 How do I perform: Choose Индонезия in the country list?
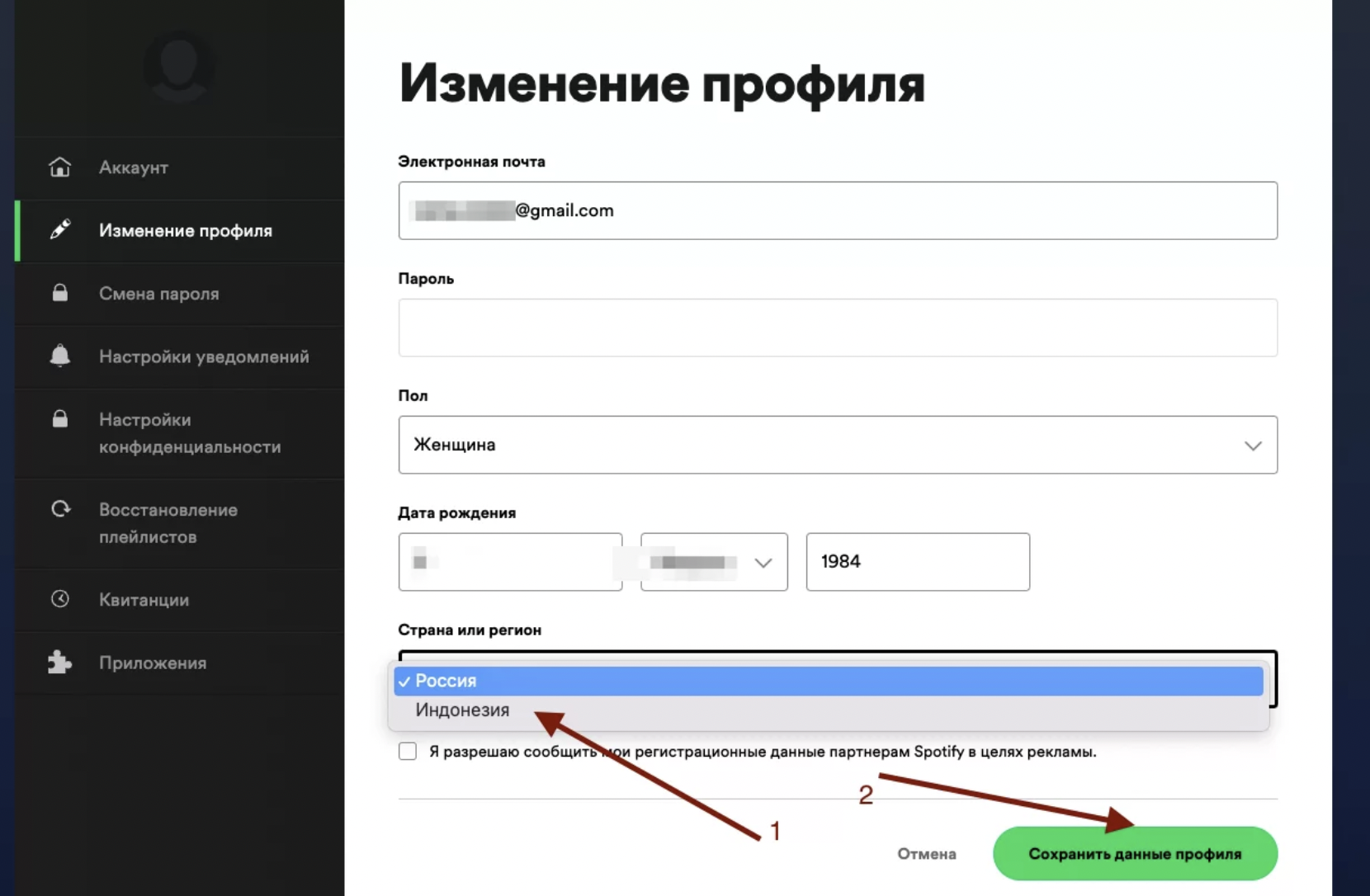point(829,710)
